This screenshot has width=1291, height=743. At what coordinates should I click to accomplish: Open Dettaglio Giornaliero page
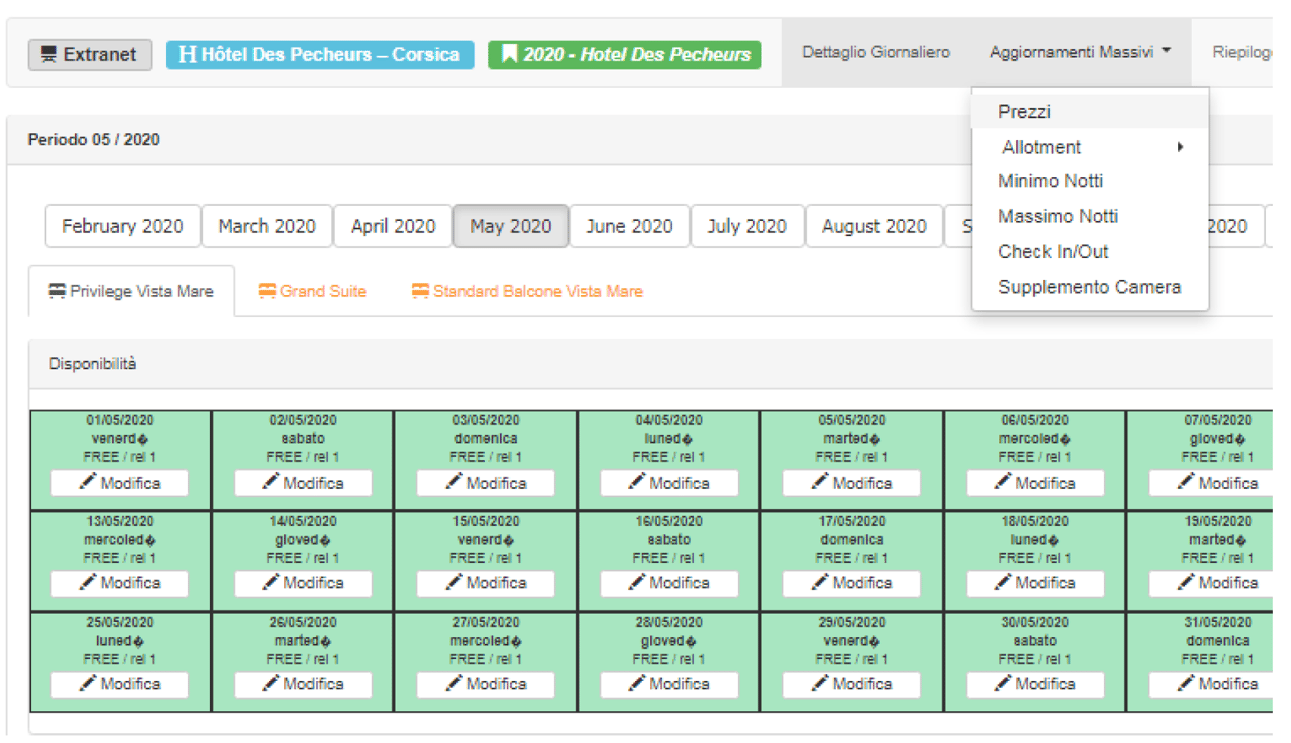tap(876, 52)
